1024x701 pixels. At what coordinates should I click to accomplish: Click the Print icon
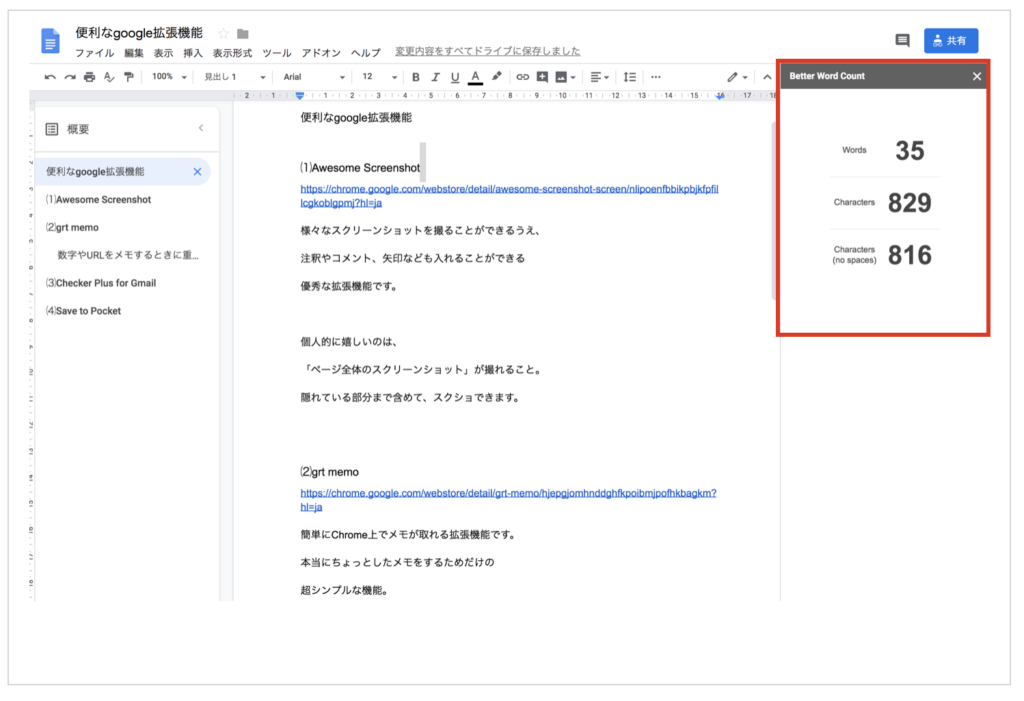coord(89,77)
